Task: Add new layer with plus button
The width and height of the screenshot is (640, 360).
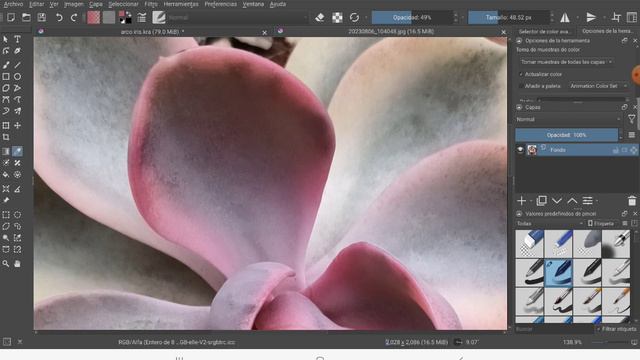Action: (522, 200)
